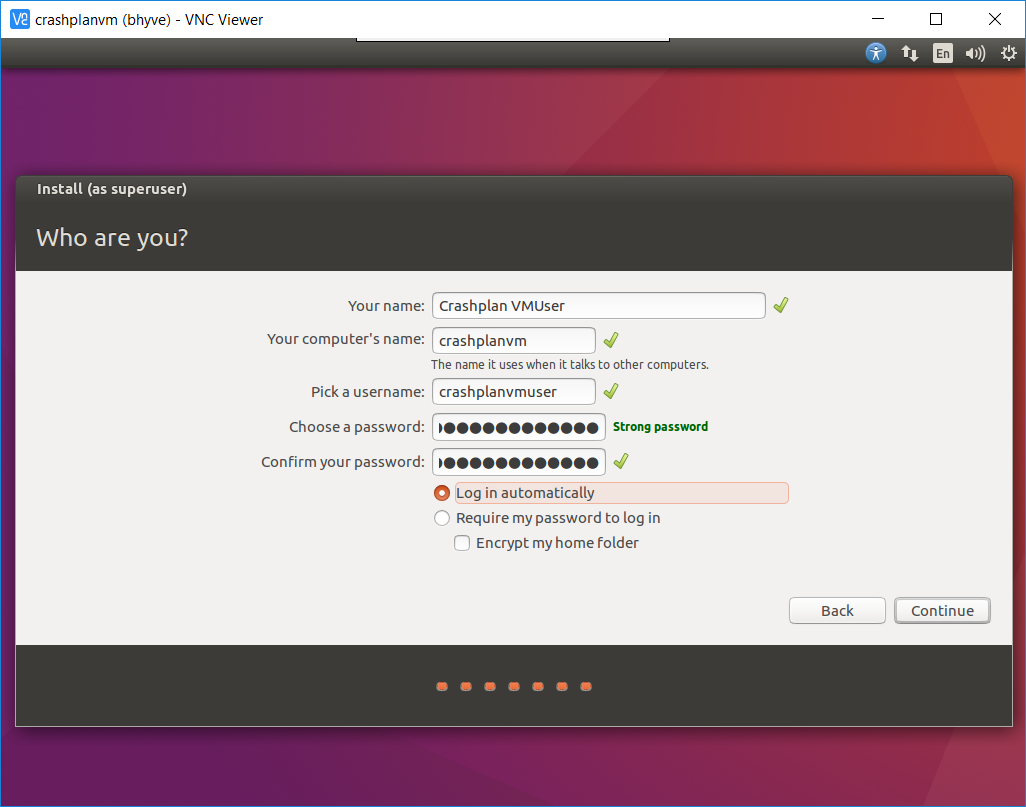Maximize the VNC Viewer window
The height and width of the screenshot is (807, 1026).
pos(936,19)
